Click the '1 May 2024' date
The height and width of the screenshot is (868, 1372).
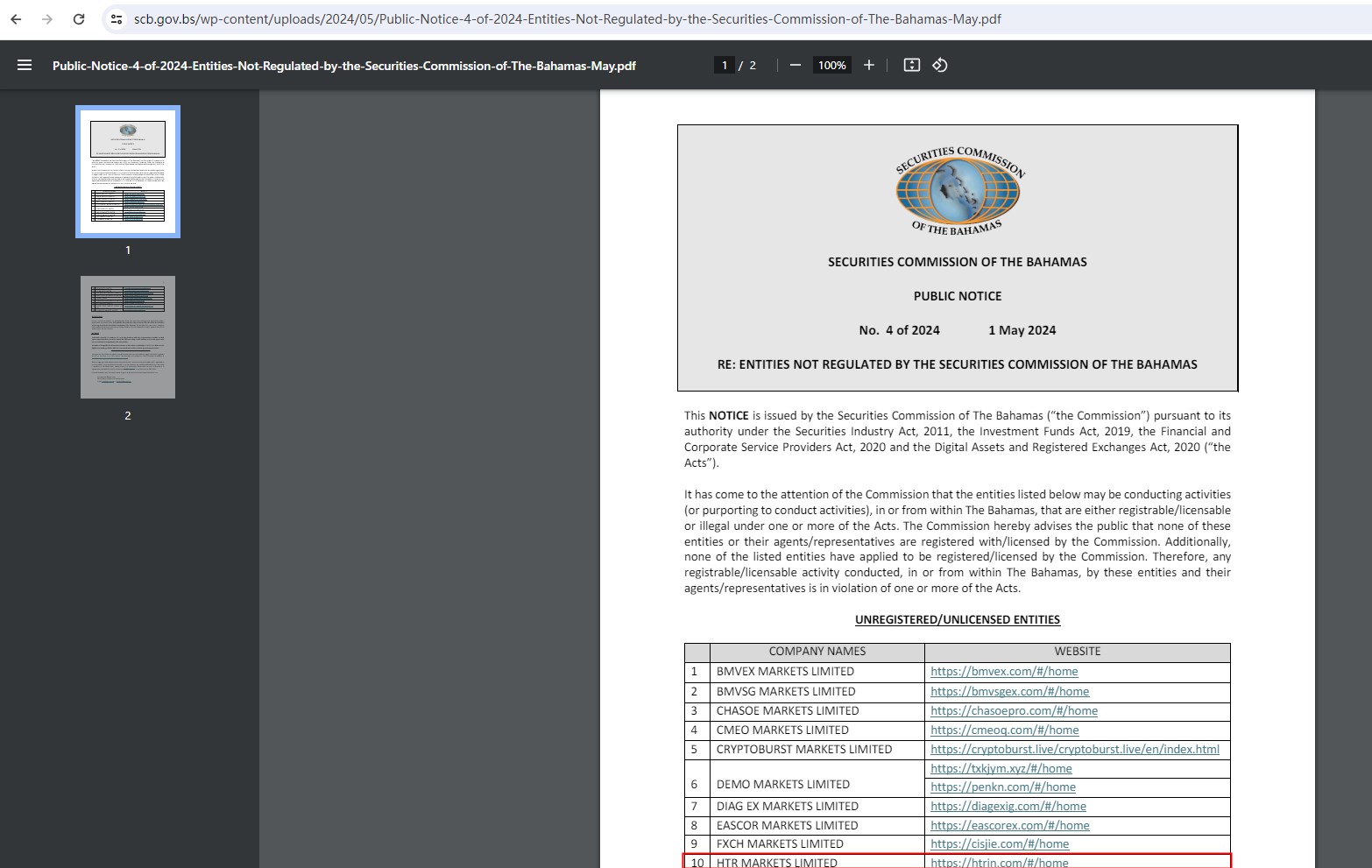[x=1022, y=330]
